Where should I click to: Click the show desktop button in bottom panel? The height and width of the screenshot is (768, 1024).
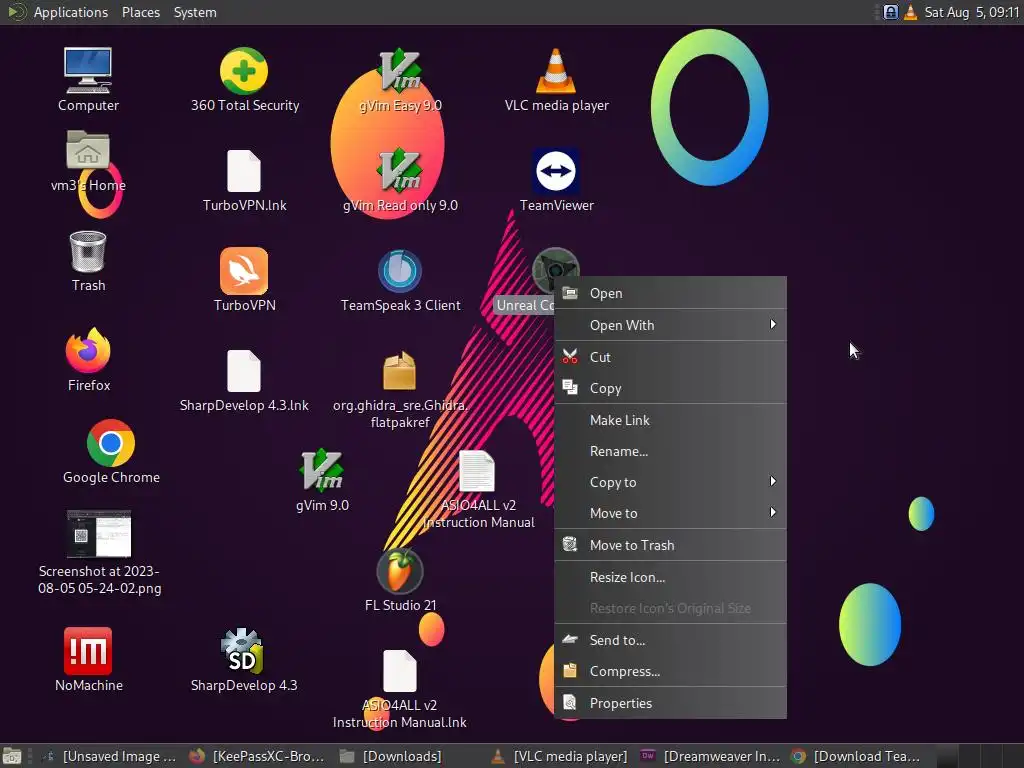12,756
